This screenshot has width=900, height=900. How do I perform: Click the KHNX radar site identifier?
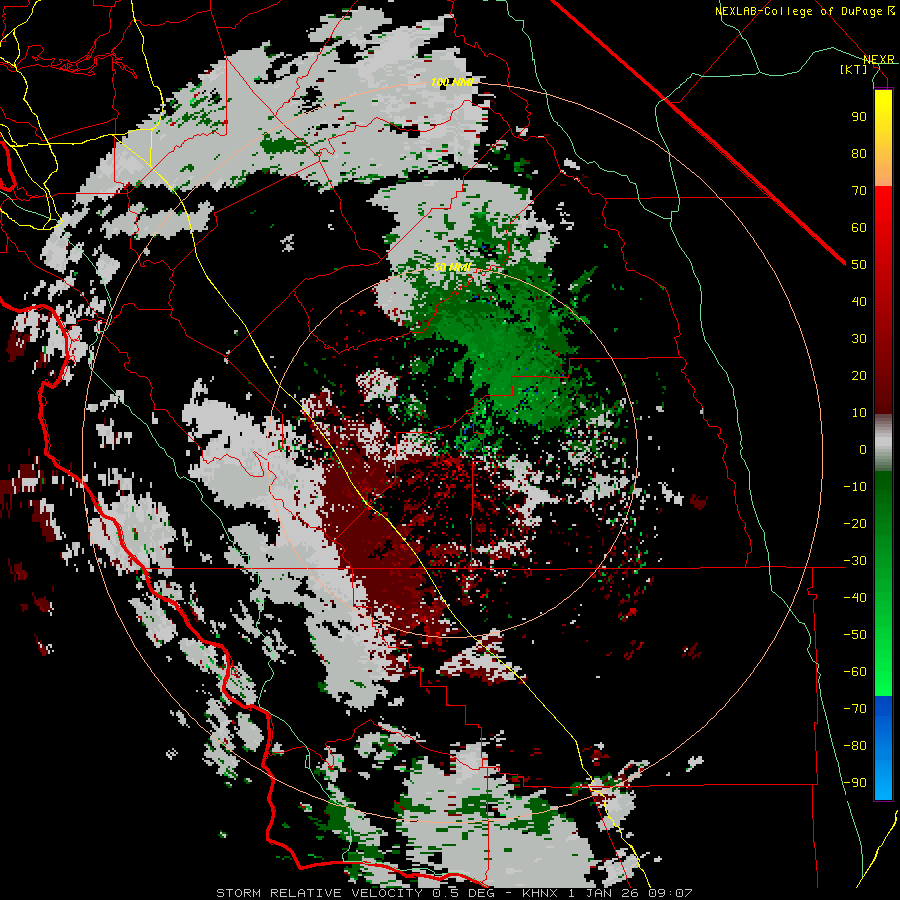click(x=540, y=893)
